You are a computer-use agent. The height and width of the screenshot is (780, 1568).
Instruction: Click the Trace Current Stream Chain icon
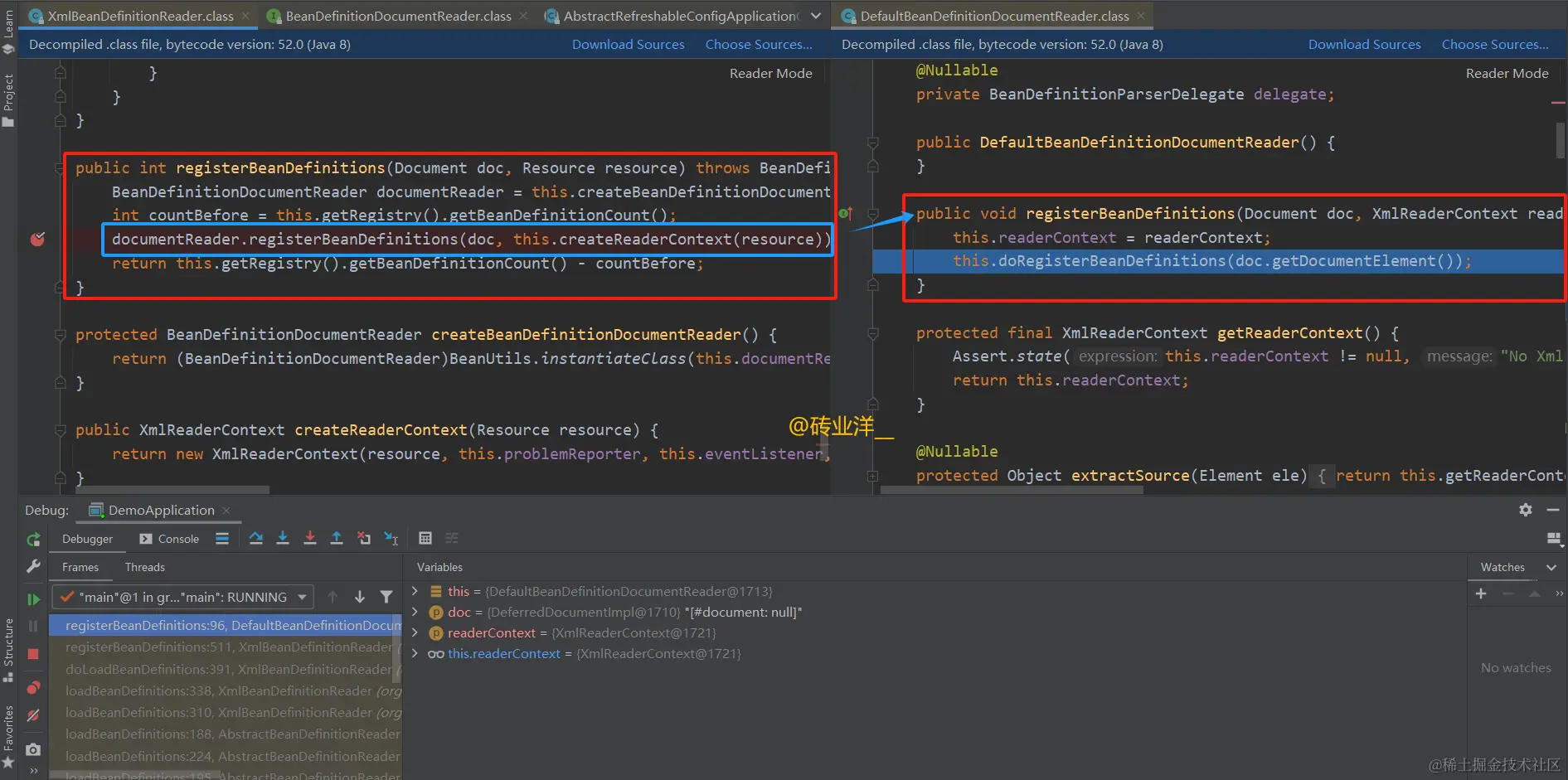452,538
